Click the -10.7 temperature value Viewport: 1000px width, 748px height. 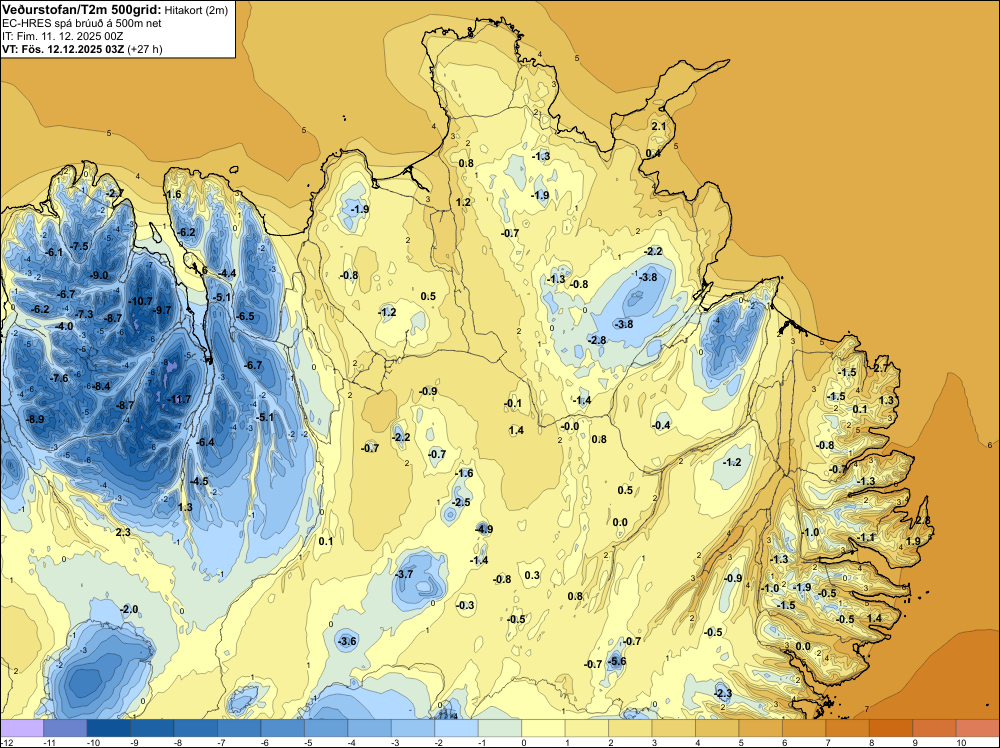[x=140, y=301]
